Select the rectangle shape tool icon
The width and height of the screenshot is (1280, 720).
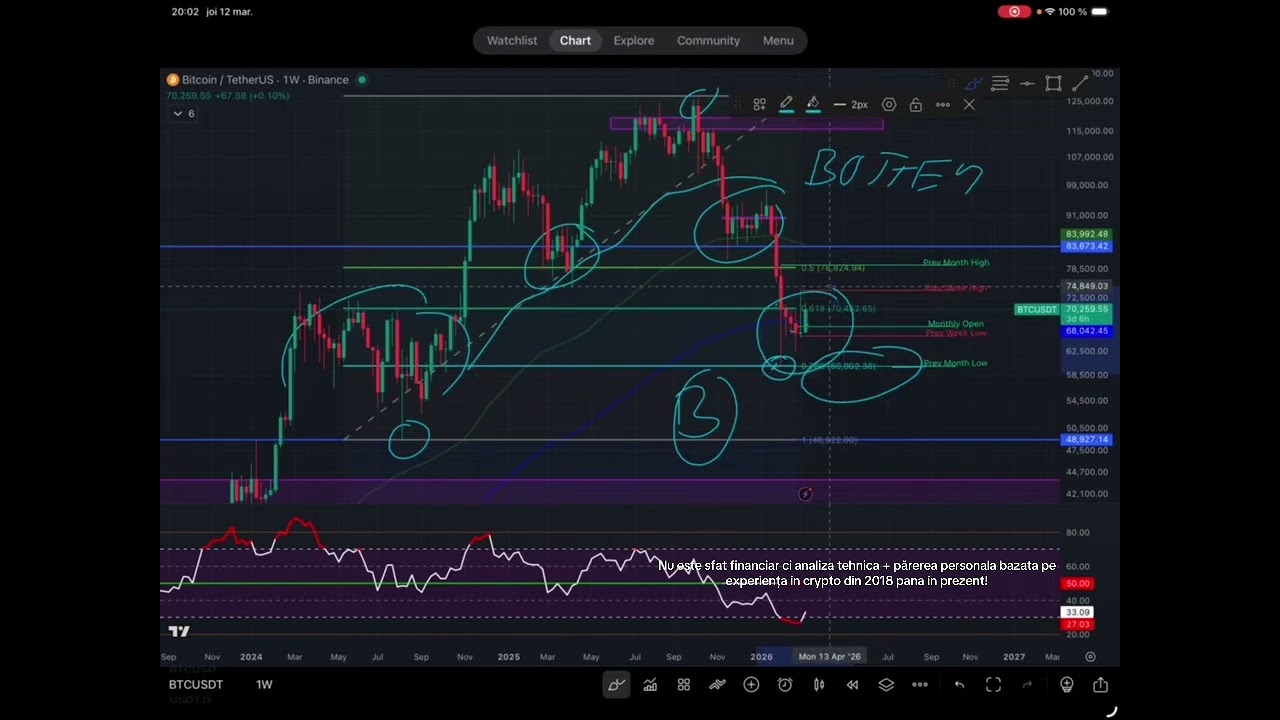click(x=1053, y=84)
